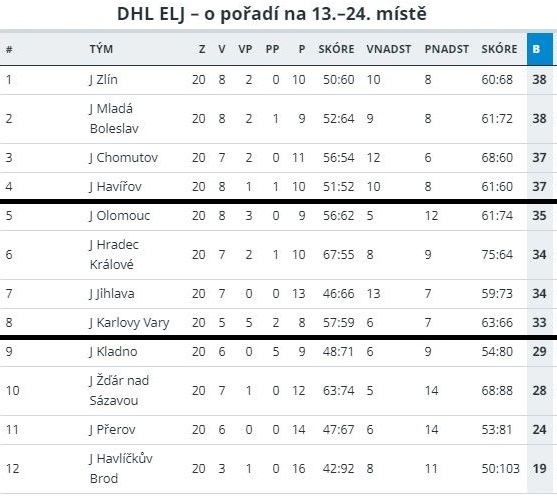Sort by the VNADST column header
The height and width of the screenshot is (501, 557).
click(x=389, y=49)
